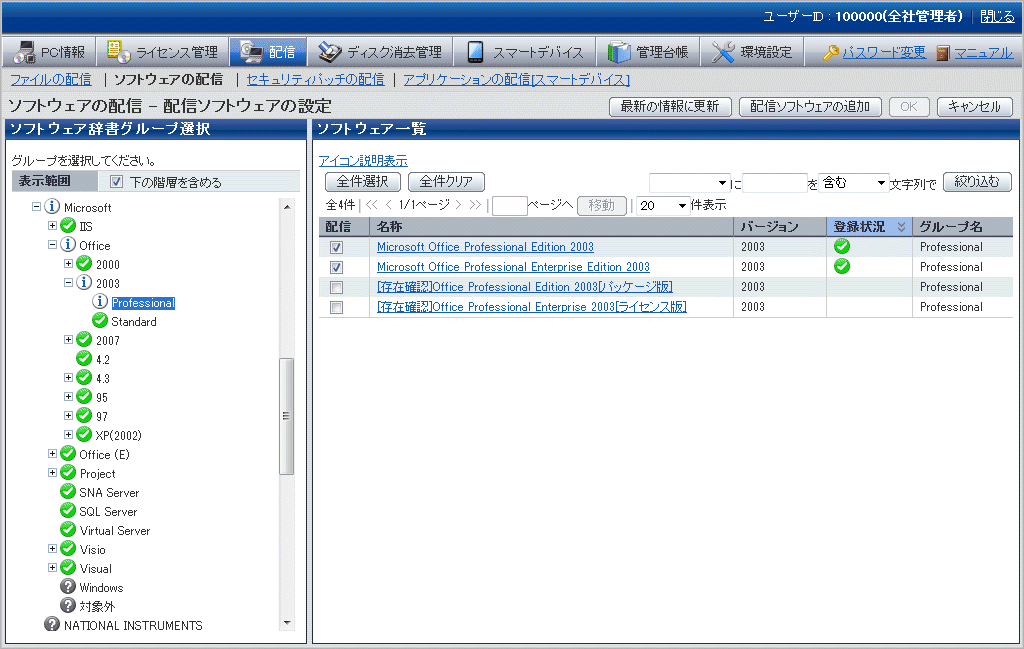Open the 環境設定 tab

pyautogui.click(x=752, y=52)
